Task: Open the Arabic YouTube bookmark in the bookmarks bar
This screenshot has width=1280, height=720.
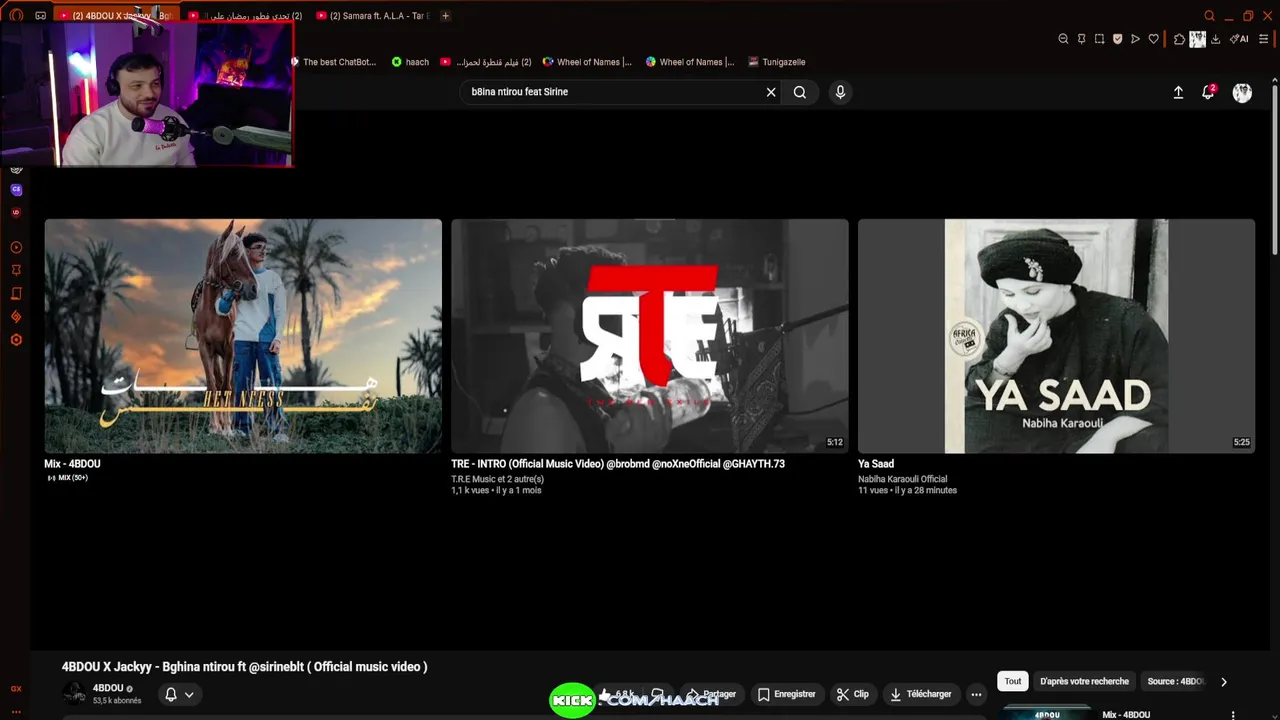Action: pos(486,62)
